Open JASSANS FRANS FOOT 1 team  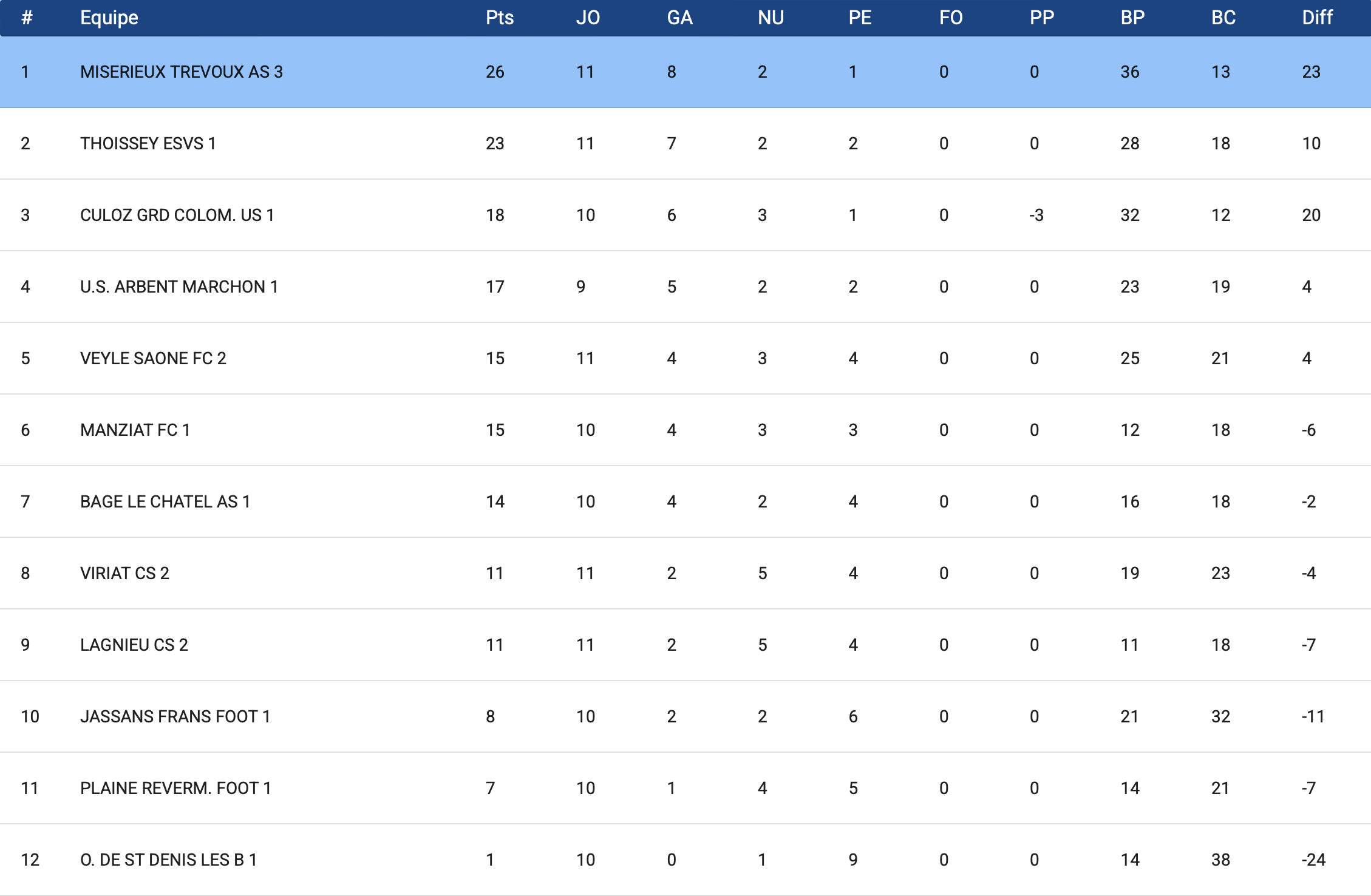[x=175, y=717]
